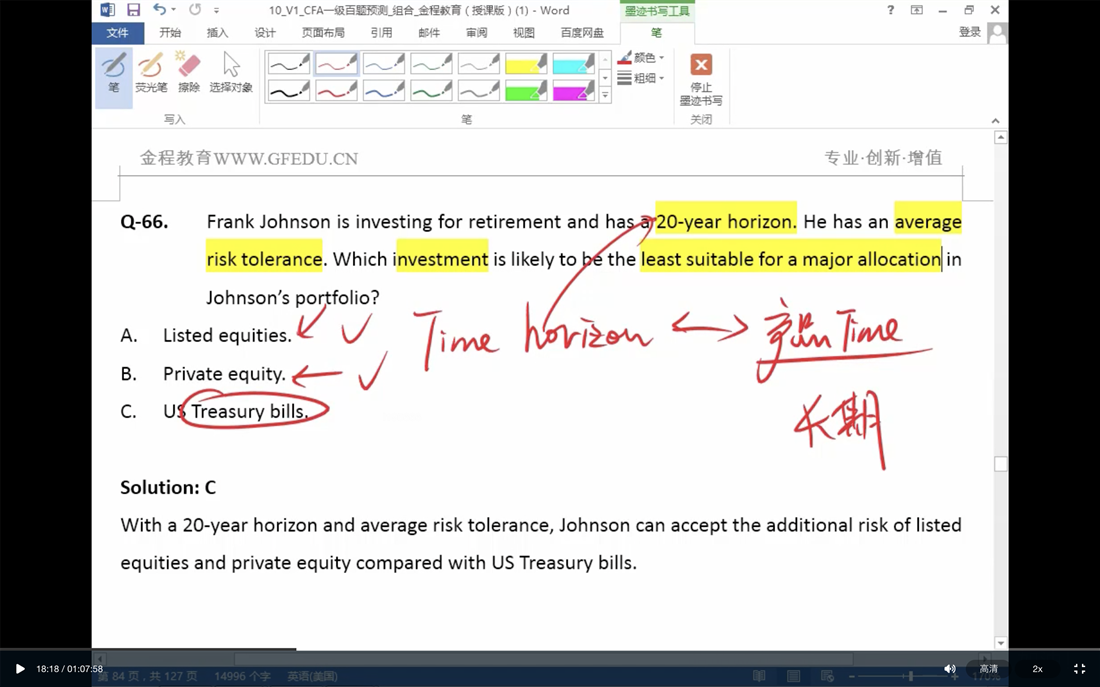
Task: Click the Word zoom slider handle
Action: point(911,676)
